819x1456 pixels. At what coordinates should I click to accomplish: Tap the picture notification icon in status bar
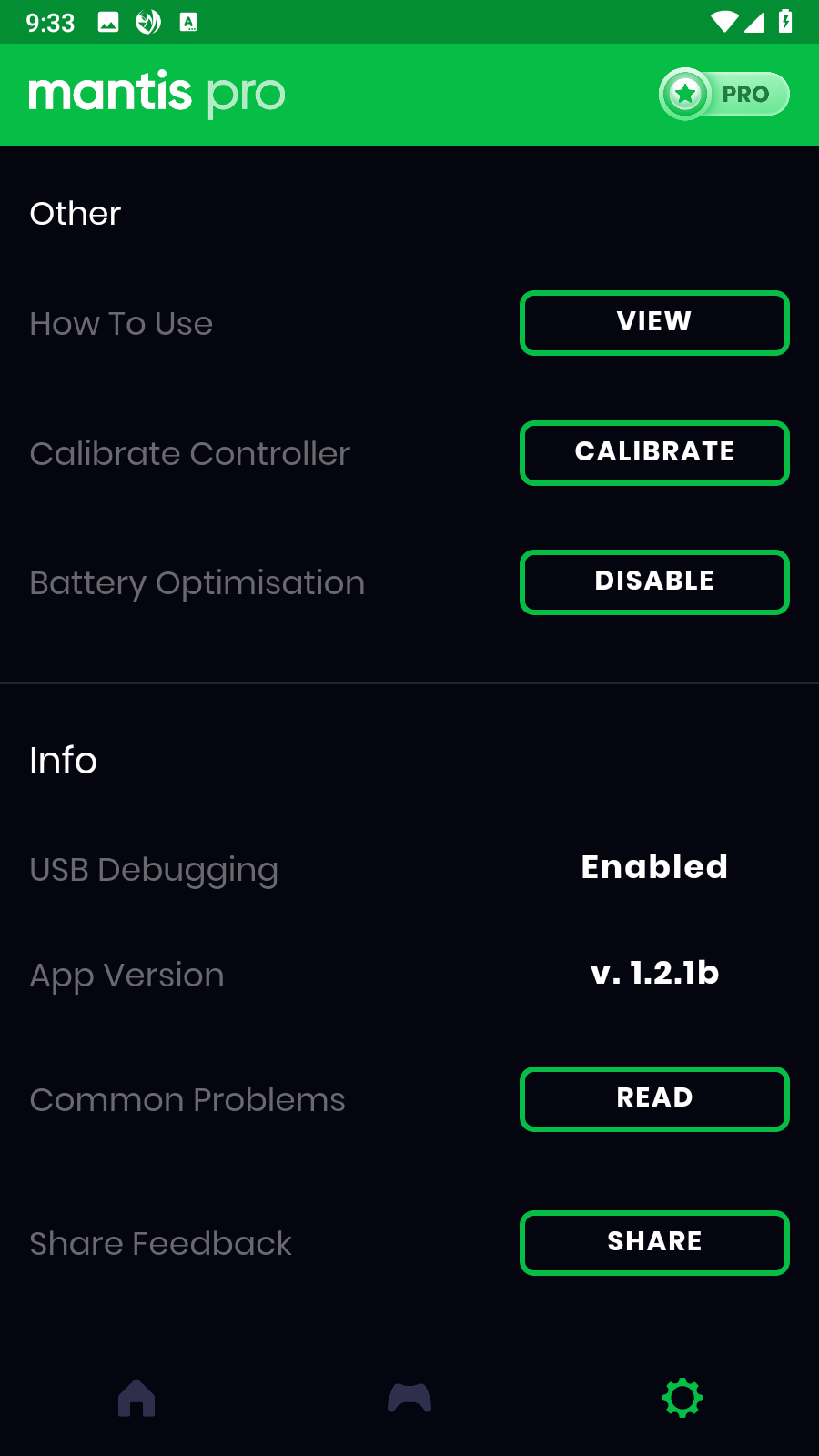[108, 23]
